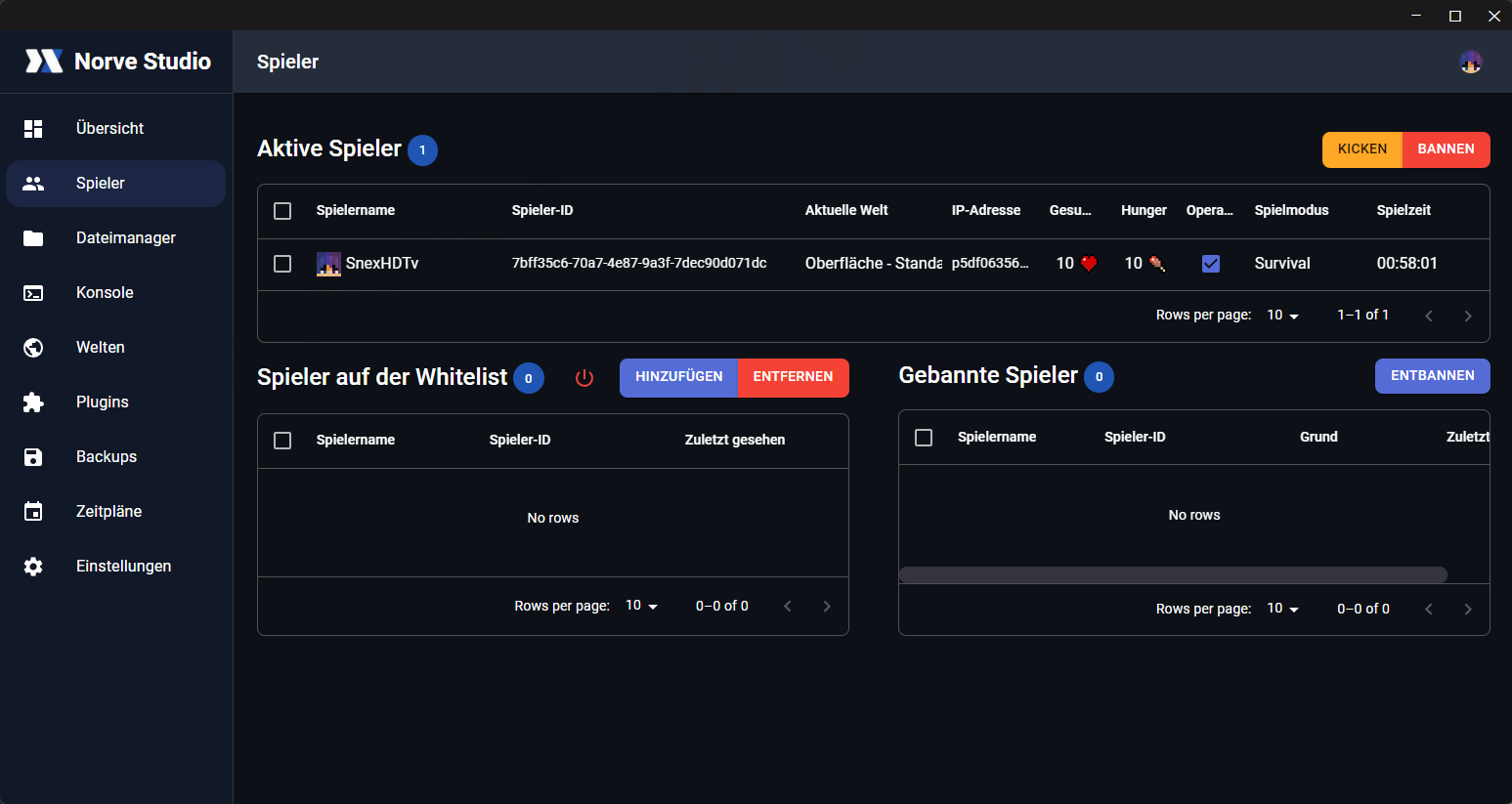Image resolution: width=1512 pixels, height=804 pixels.
Task: Select the Spieler sidebar item
Action: 115,184
